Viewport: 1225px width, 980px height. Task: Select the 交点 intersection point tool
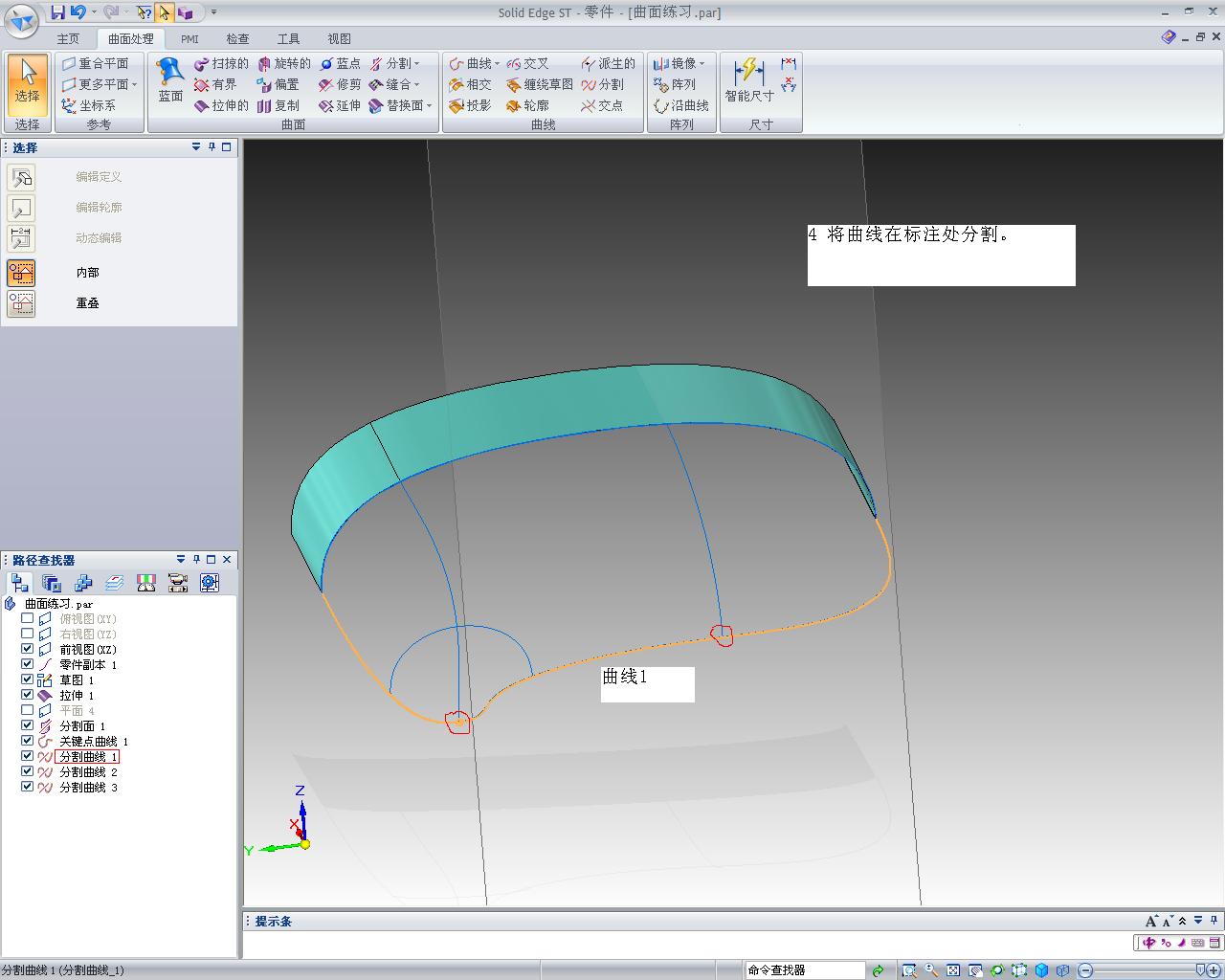click(x=602, y=105)
